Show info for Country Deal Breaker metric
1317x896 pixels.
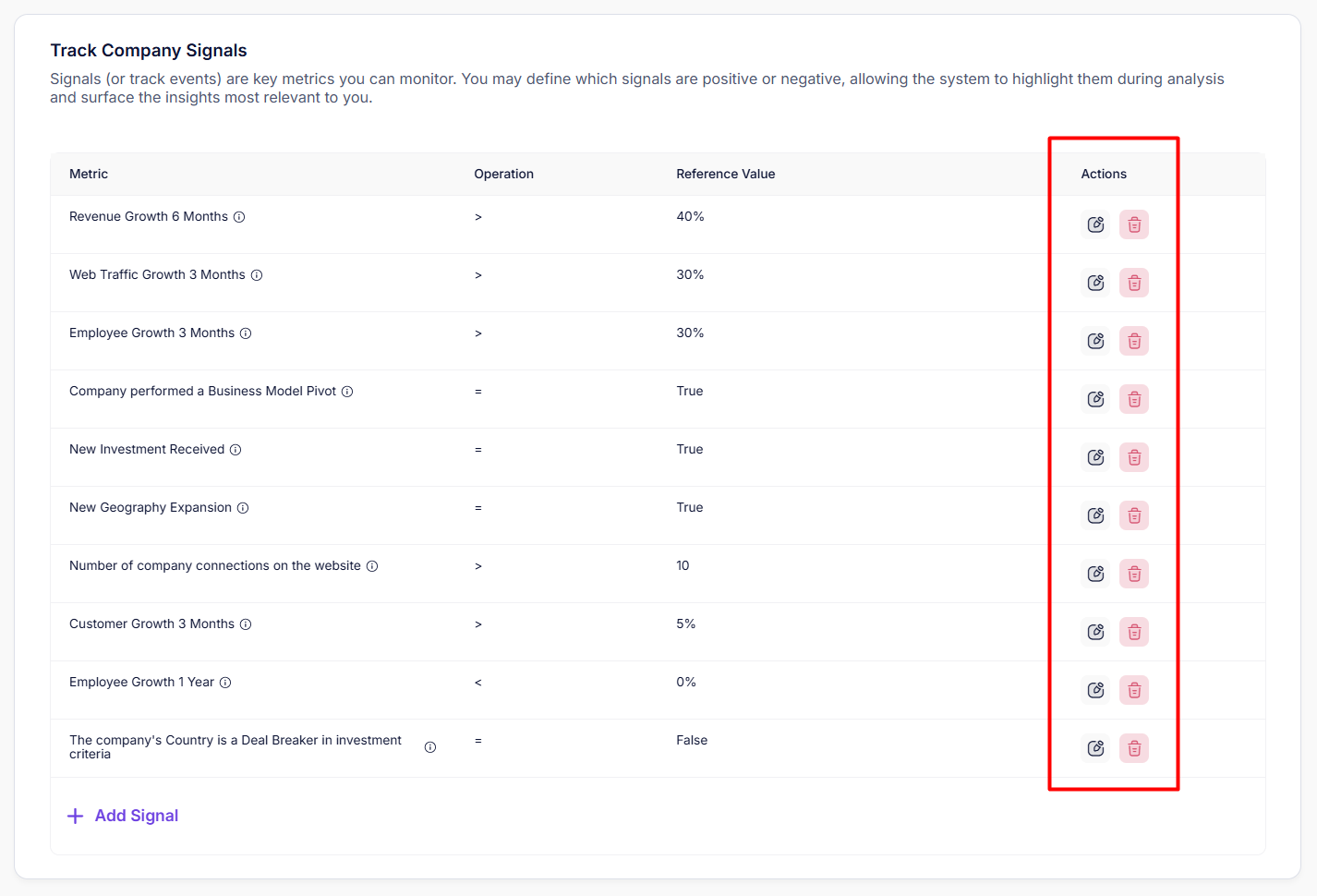[430, 747]
